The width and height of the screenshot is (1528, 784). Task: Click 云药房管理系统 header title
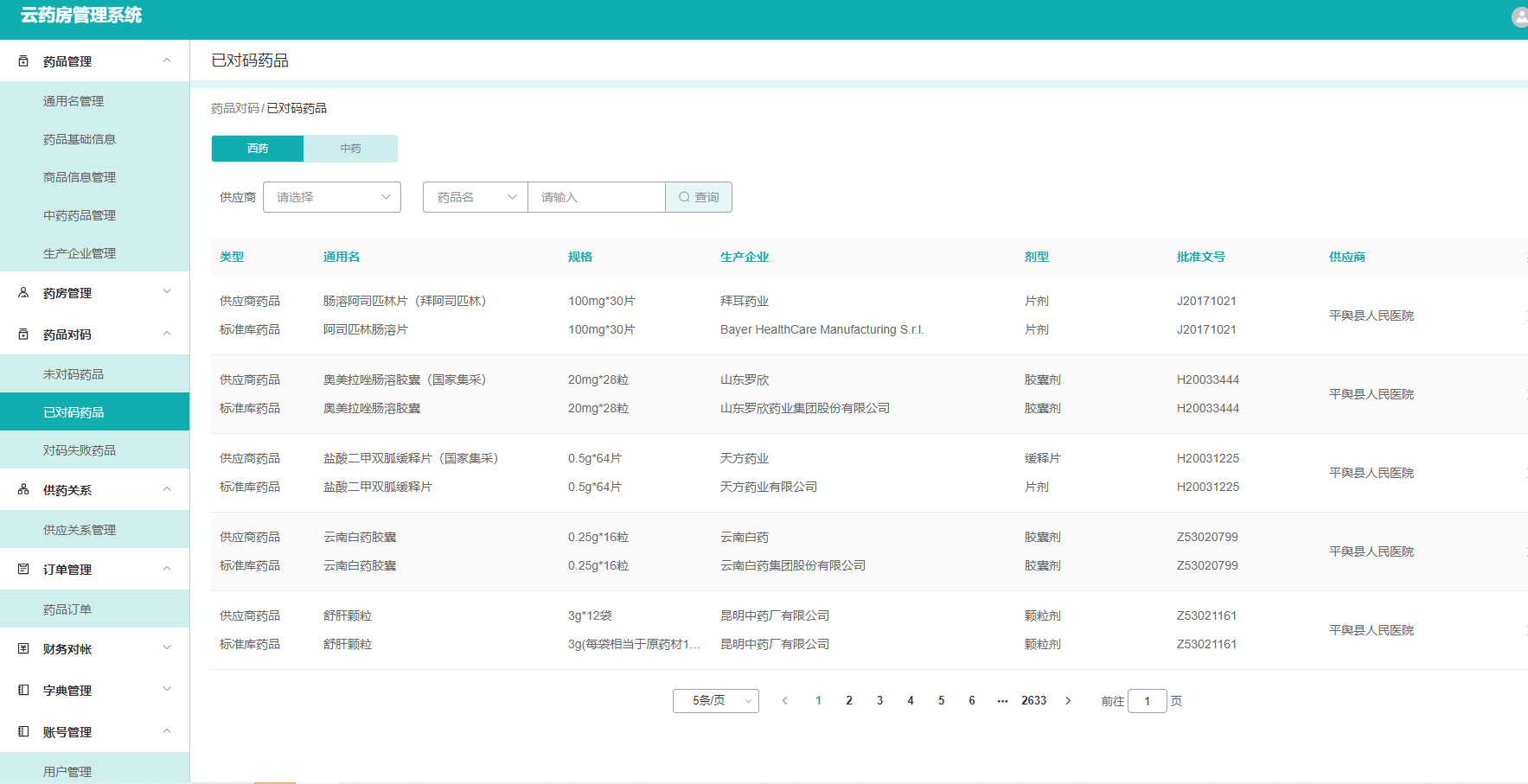pyautogui.click(x=81, y=16)
